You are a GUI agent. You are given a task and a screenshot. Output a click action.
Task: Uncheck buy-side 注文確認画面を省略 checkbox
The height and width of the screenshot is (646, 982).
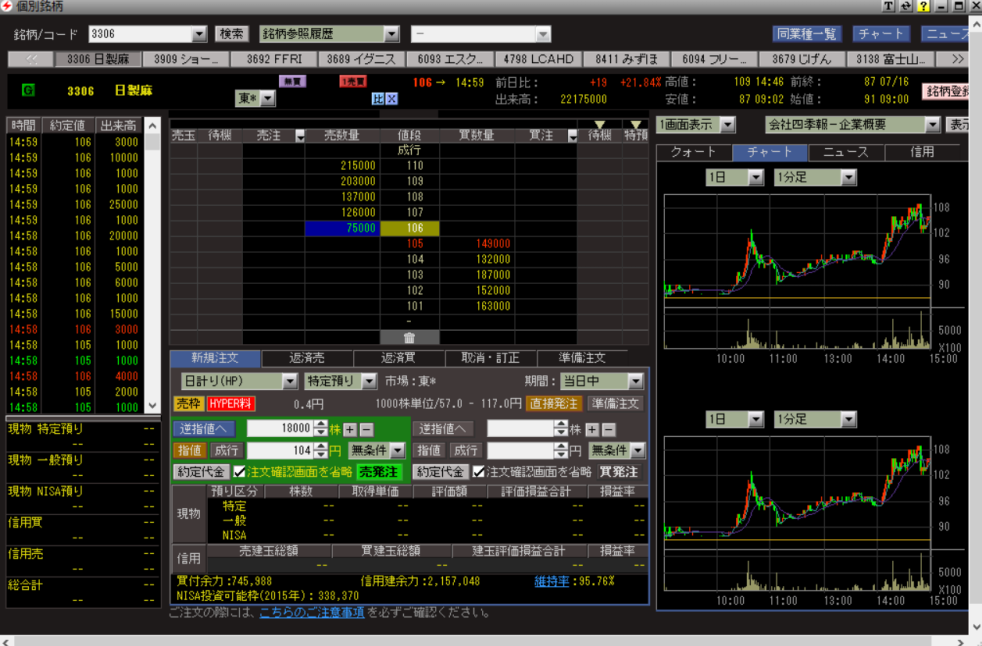[x=480, y=471]
